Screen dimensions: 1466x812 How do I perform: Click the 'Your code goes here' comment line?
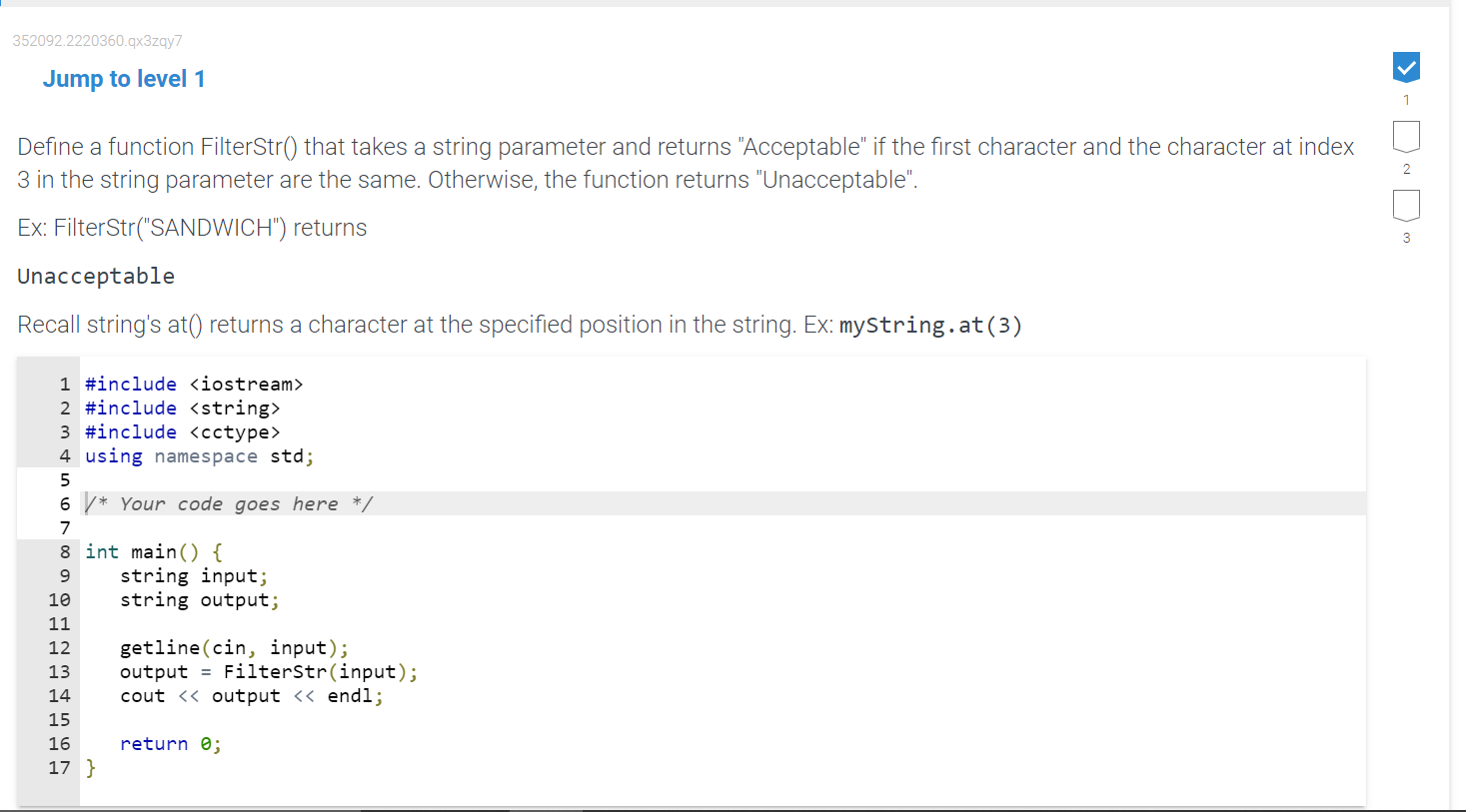[x=228, y=503]
